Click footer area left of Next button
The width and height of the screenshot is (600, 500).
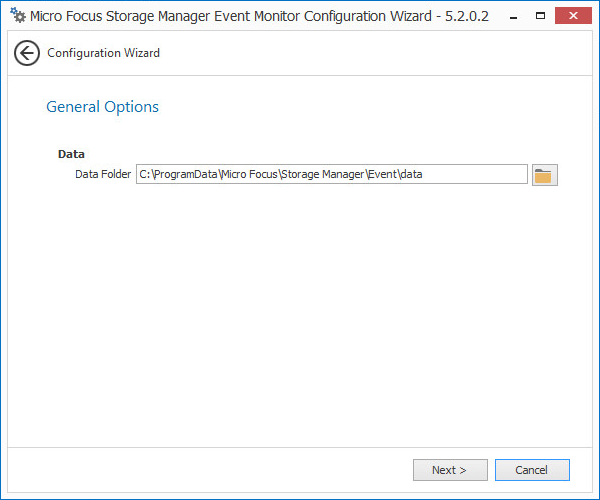200,470
